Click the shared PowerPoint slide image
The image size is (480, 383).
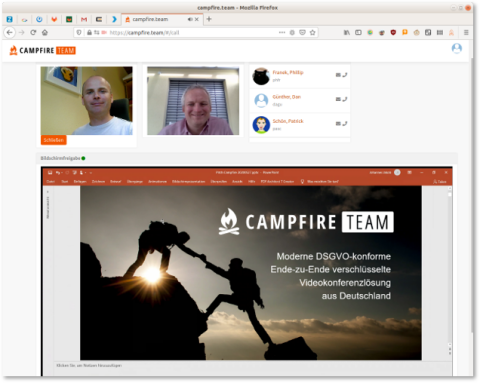[x=251, y=273]
